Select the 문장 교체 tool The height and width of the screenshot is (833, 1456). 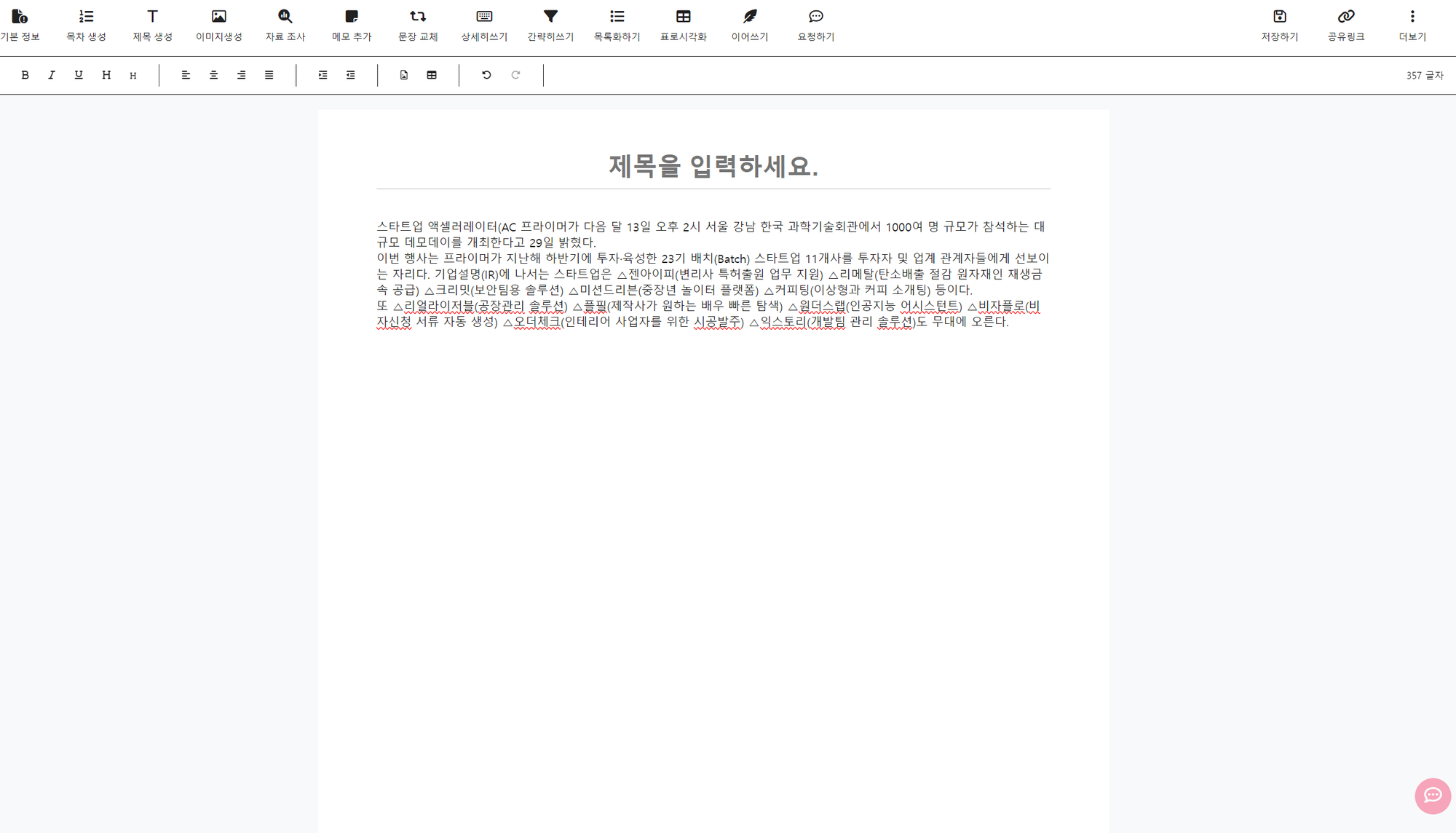(x=418, y=25)
